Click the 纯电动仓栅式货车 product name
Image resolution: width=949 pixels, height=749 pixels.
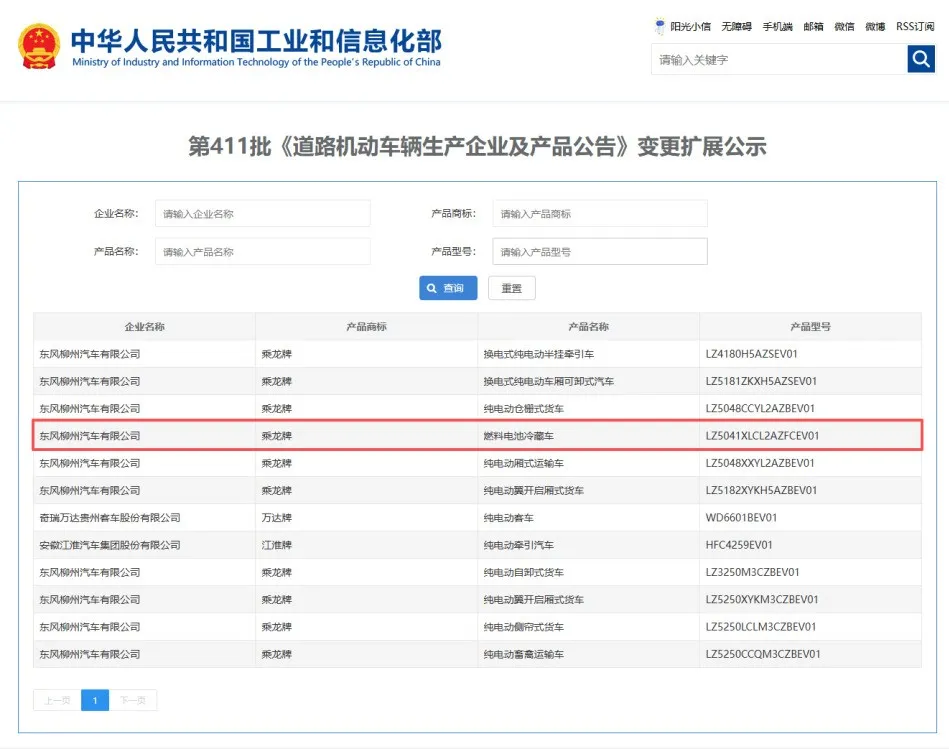[524, 408]
